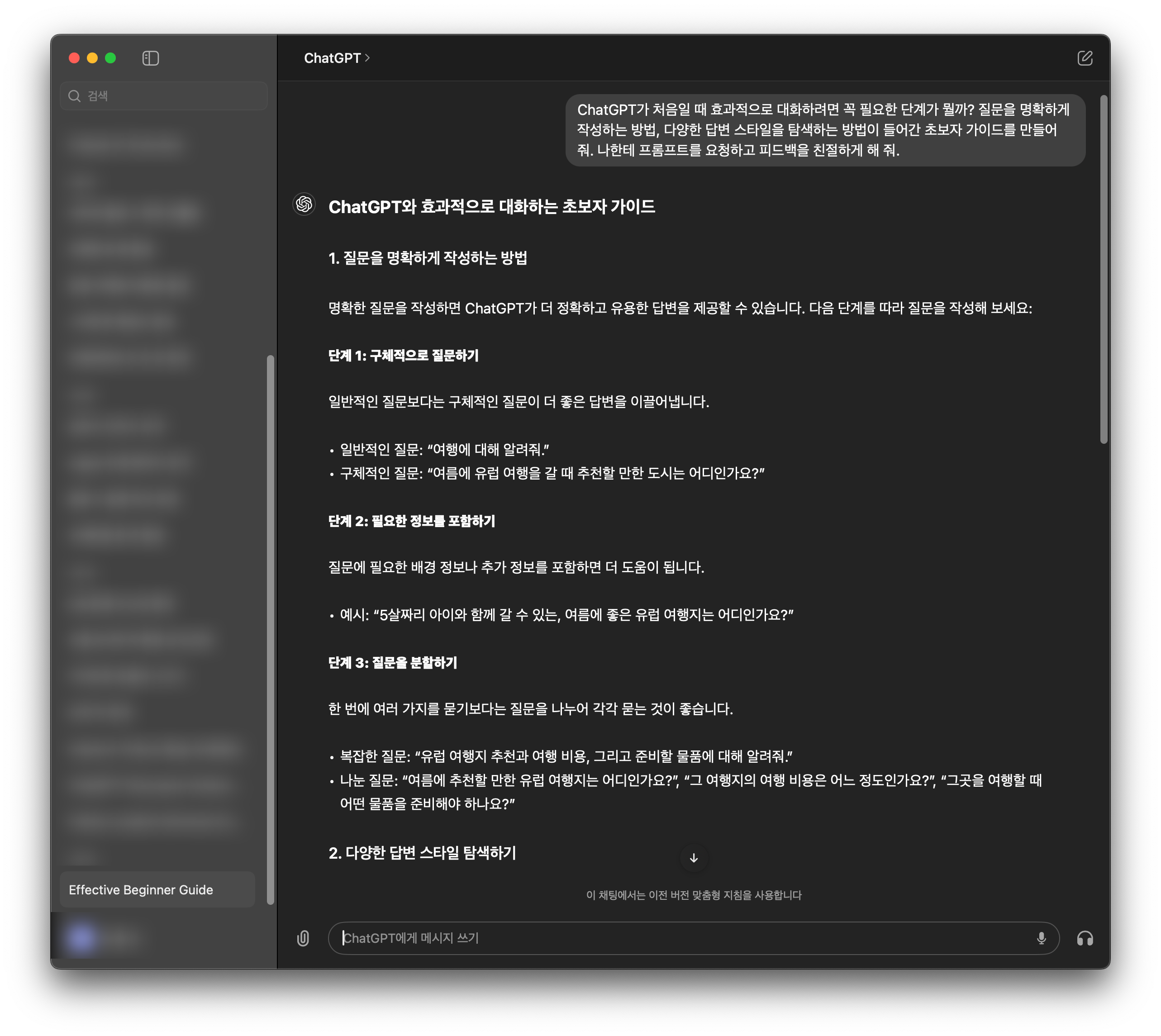The width and height of the screenshot is (1161, 1036).
Task: Click sentence '한 번에 여러 가지를 묻기보다는'
Action: (530, 709)
